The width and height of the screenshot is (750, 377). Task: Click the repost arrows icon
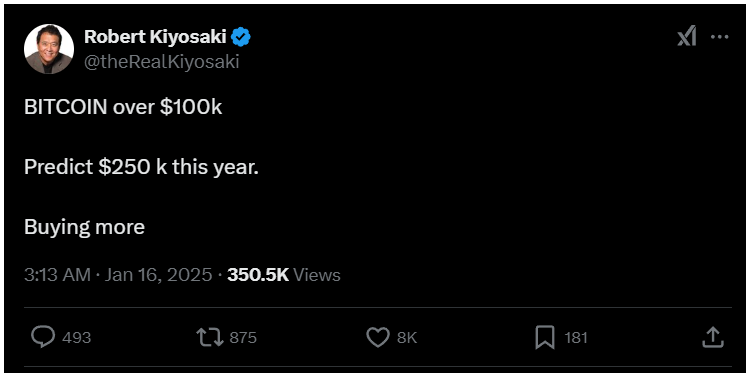point(210,337)
